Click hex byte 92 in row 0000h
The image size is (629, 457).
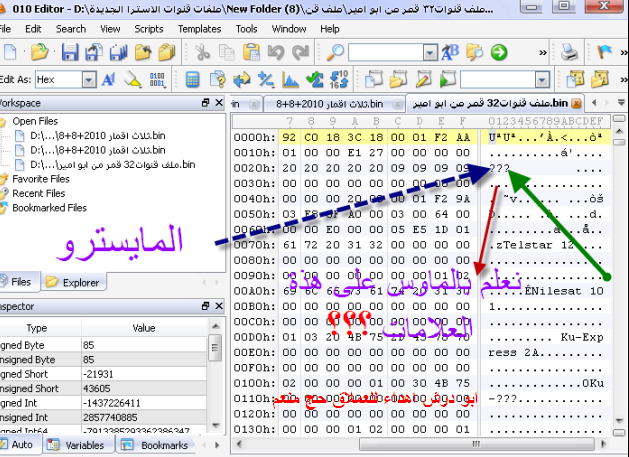click(289, 137)
